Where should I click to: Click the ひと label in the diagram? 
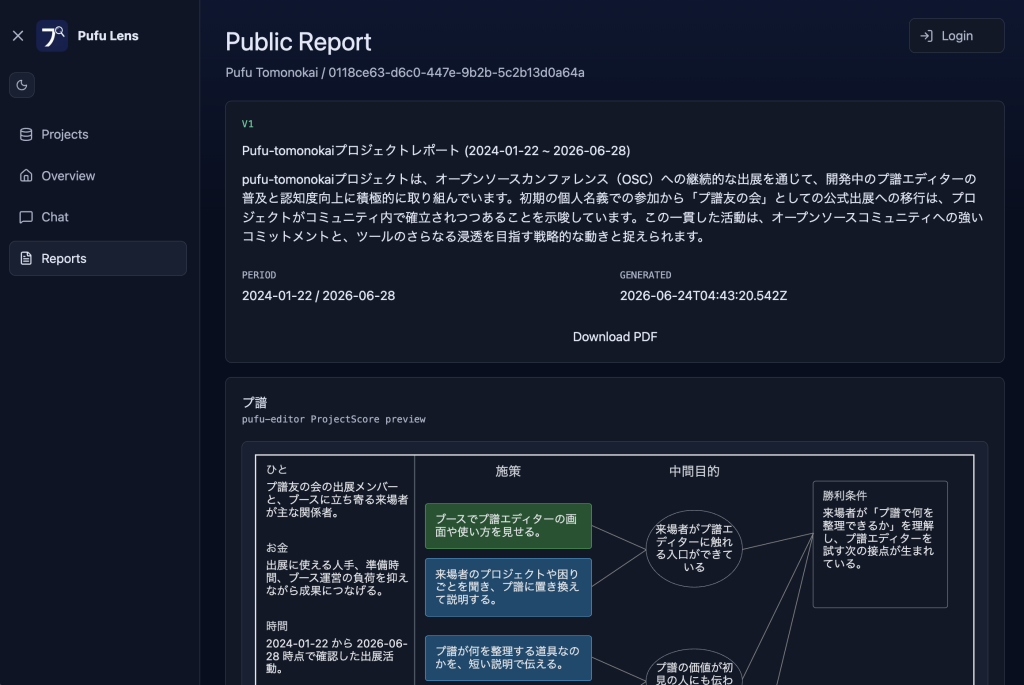[277, 470]
